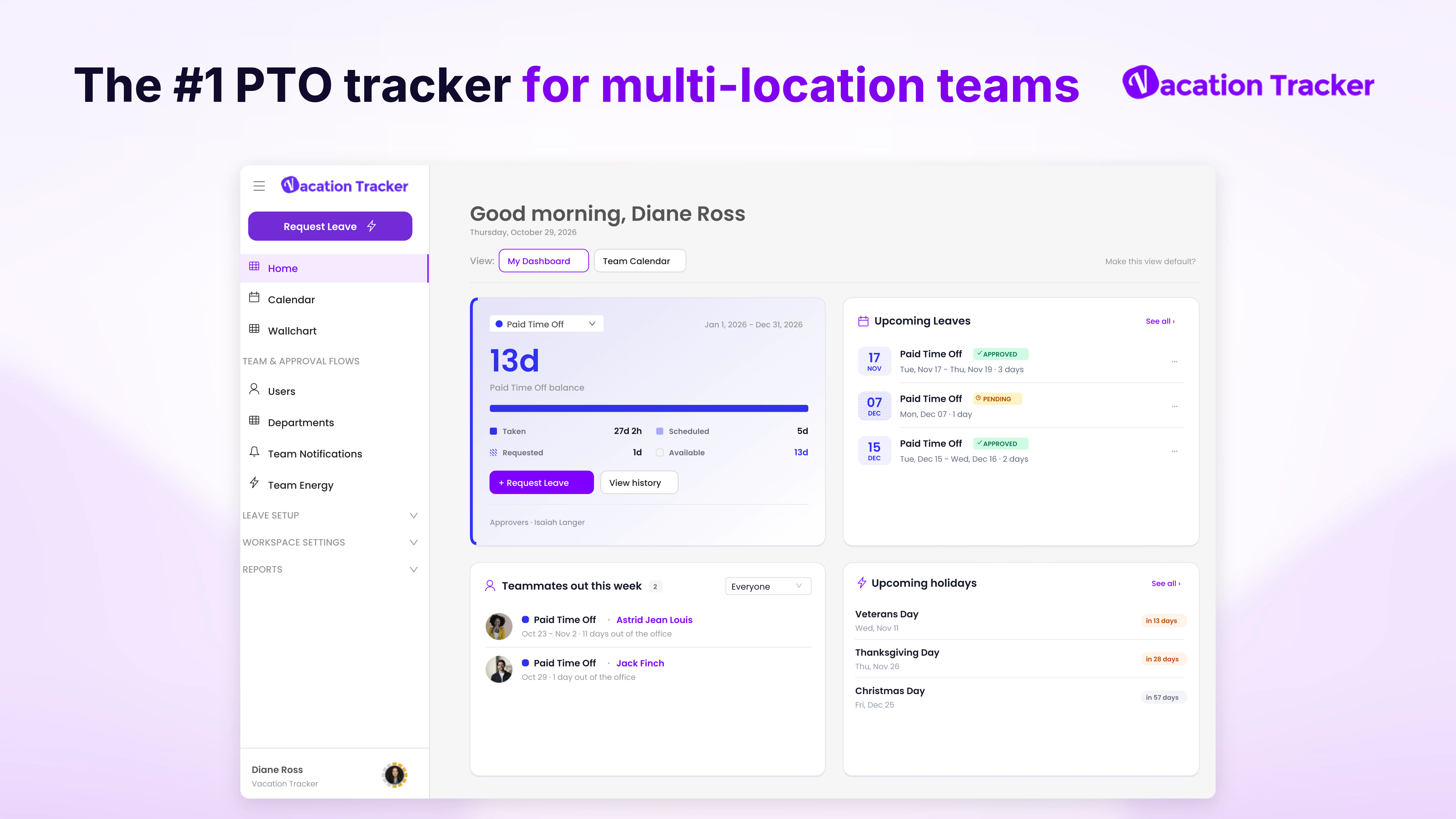1456x819 pixels.
Task: Open options menu for Nov 17 leave
Action: tap(1175, 361)
